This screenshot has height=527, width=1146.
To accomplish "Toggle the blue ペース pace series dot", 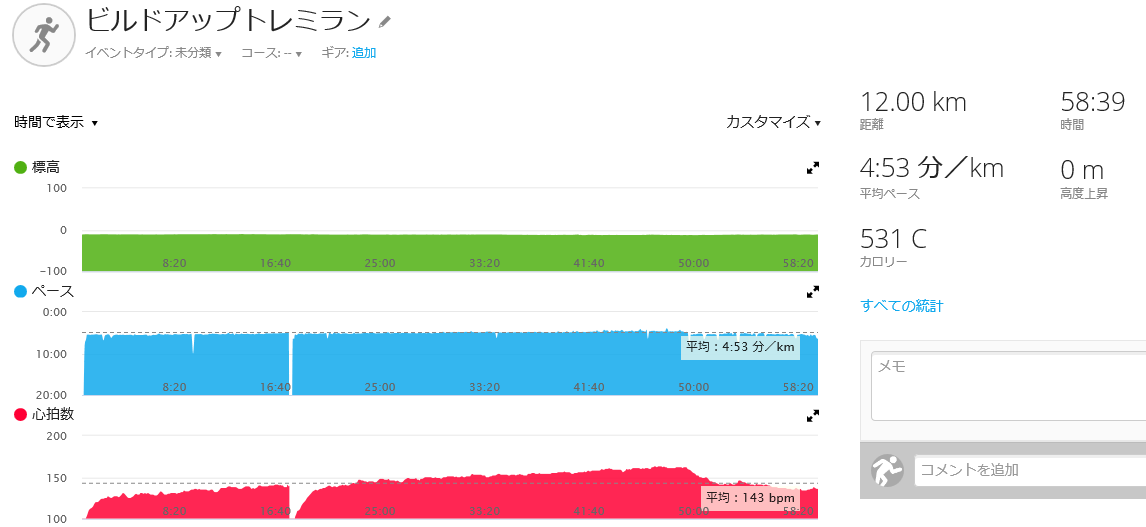I will point(20,291).
